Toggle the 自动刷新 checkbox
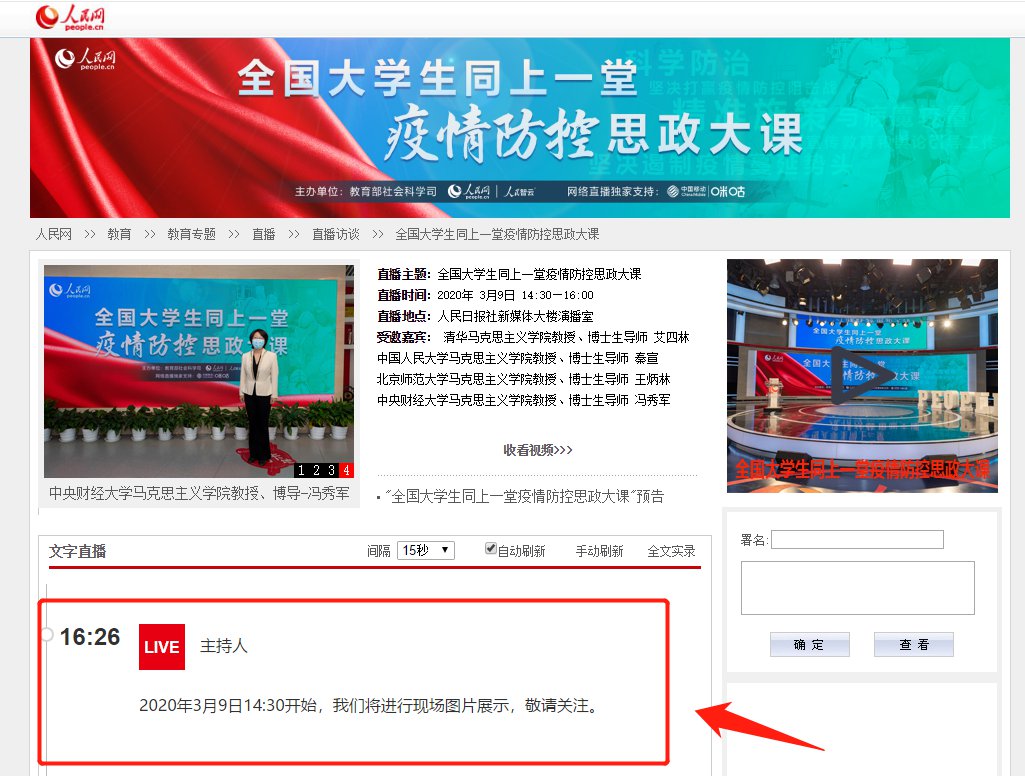 coord(490,548)
